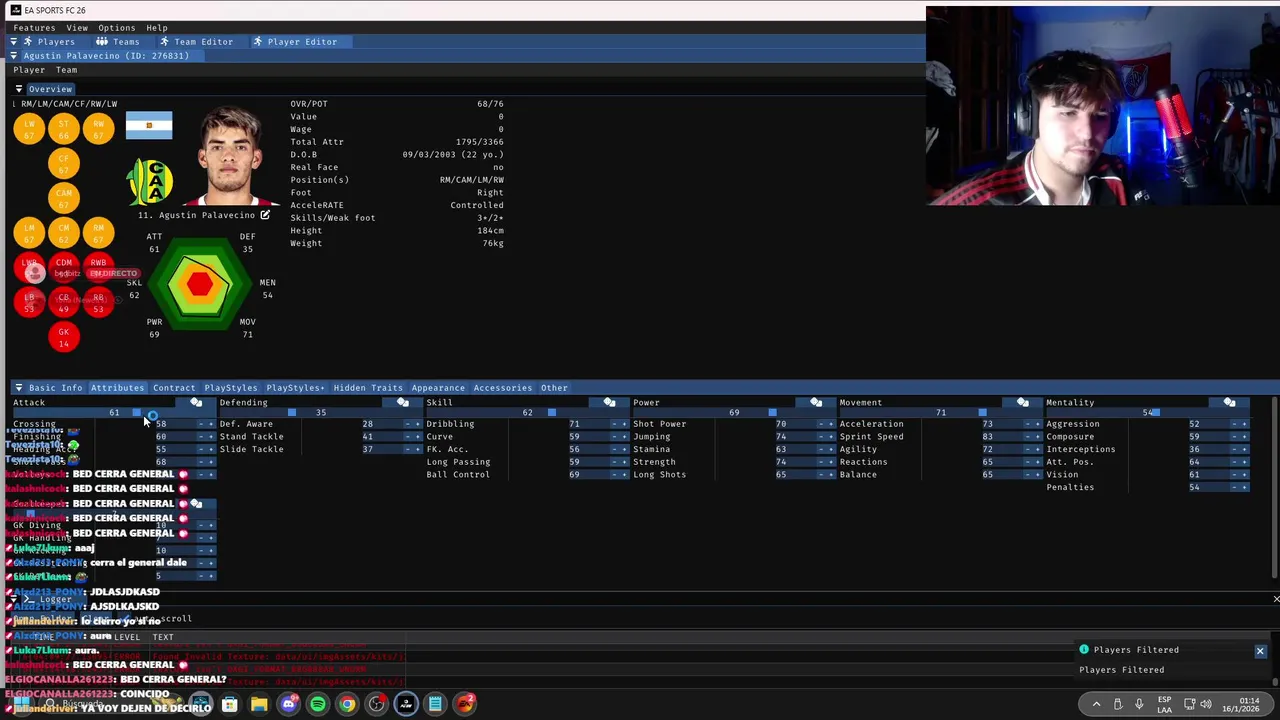This screenshot has width=1280, height=720.
Task: Randomize Mentality attributes with dice icon
Action: tap(1230, 403)
